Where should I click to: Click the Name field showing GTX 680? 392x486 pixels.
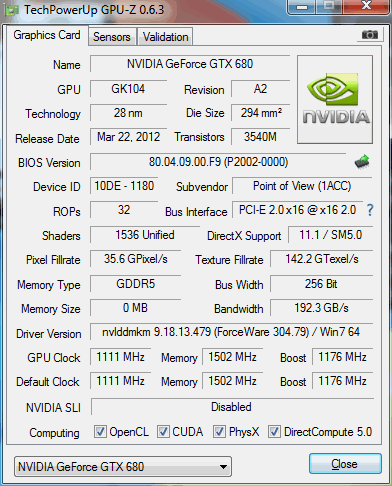coord(190,64)
